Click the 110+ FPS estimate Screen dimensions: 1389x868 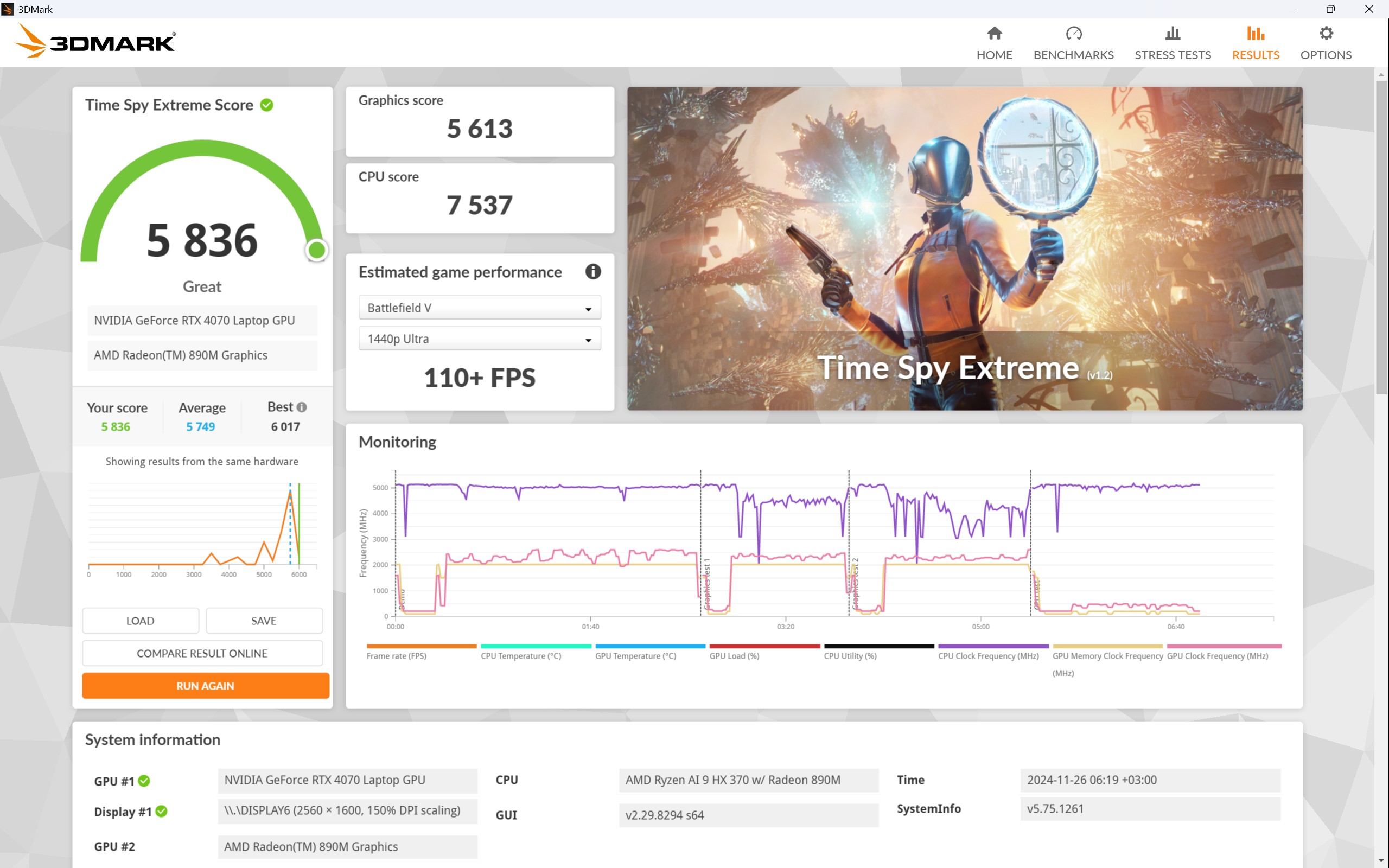click(479, 378)
